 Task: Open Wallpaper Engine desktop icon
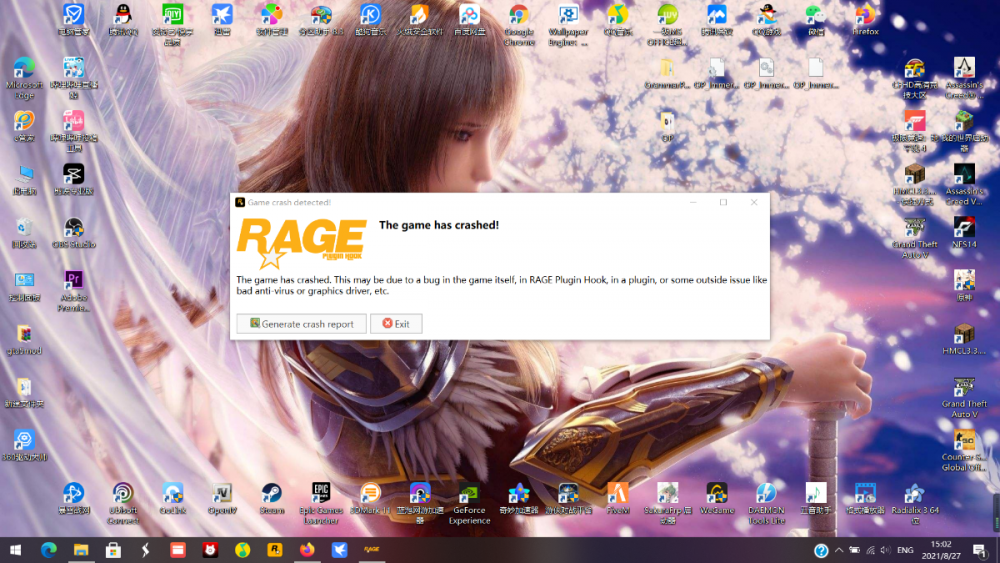coord(569,16)
